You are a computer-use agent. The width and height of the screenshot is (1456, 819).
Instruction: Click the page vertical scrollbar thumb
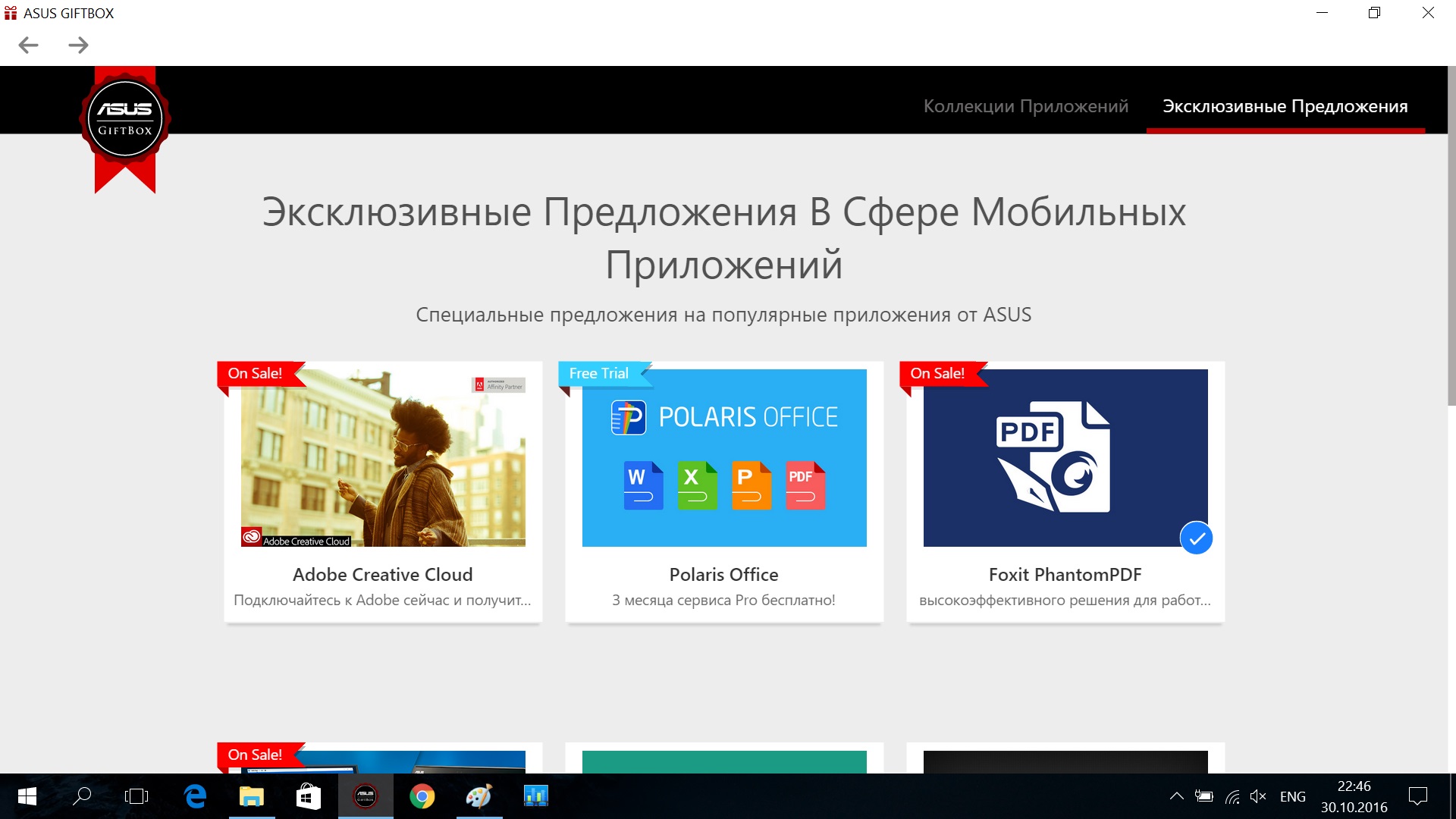coord(1451,237)
